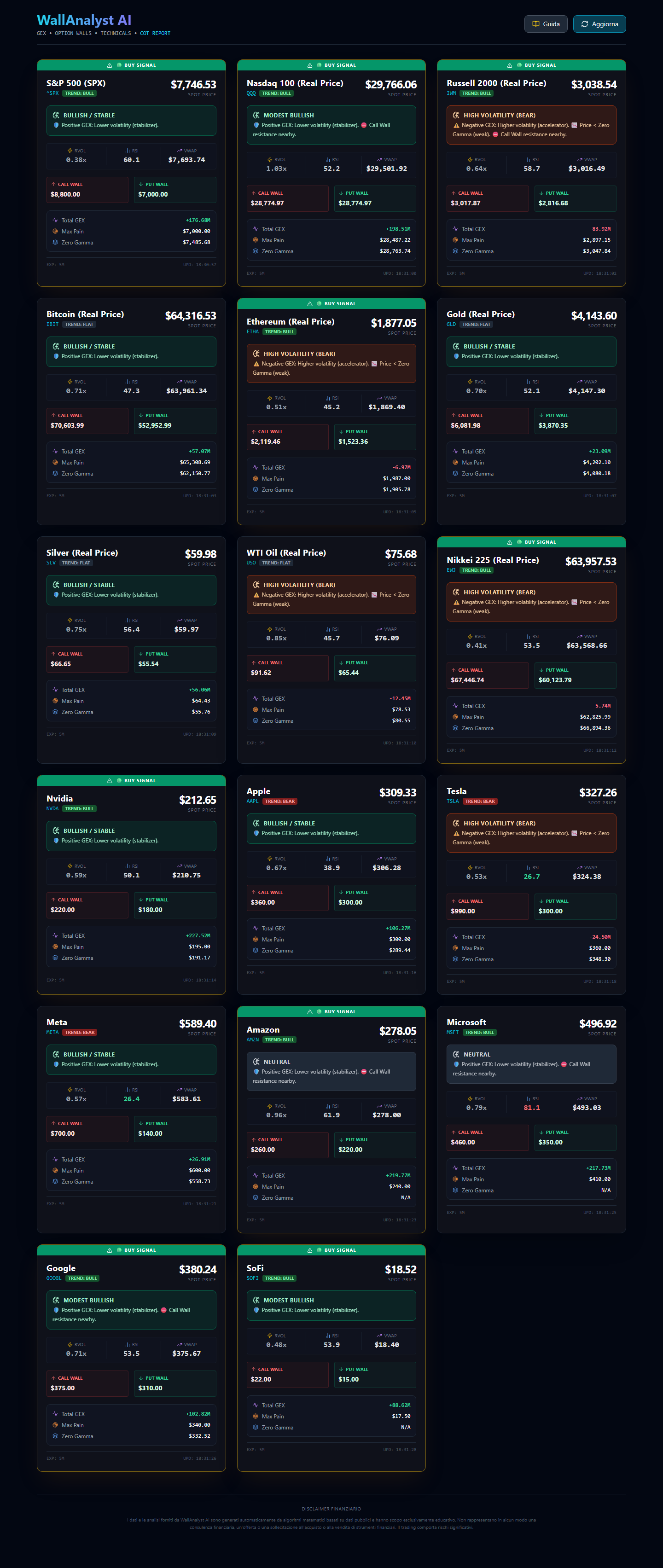Click the VWAP trend icon in Gold card
This screenshot has height=1568, width=663.
(x=580, y=382)
